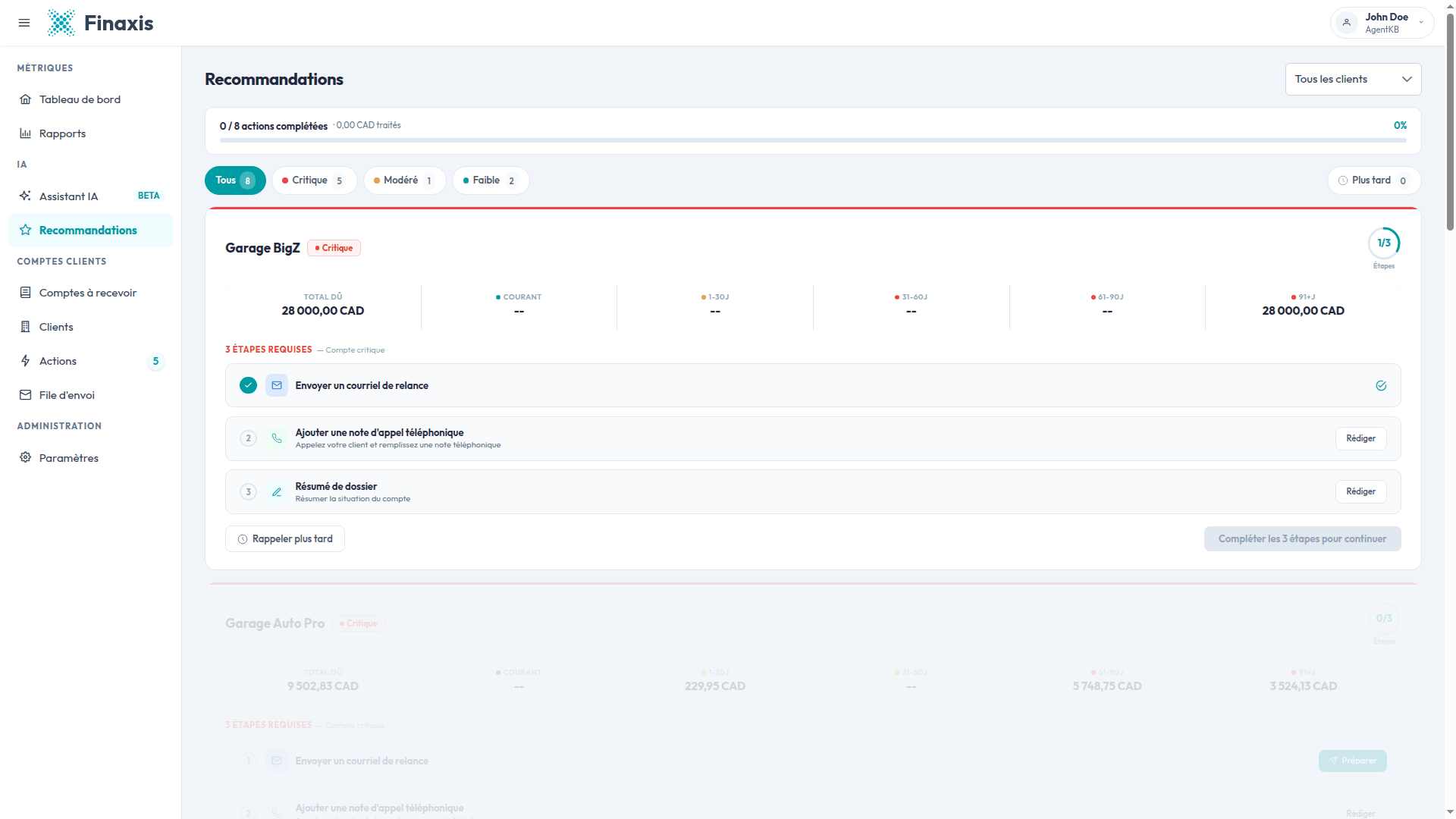
Task: Toggle step 2 circle for note d'appel
Action: (248, 438)
